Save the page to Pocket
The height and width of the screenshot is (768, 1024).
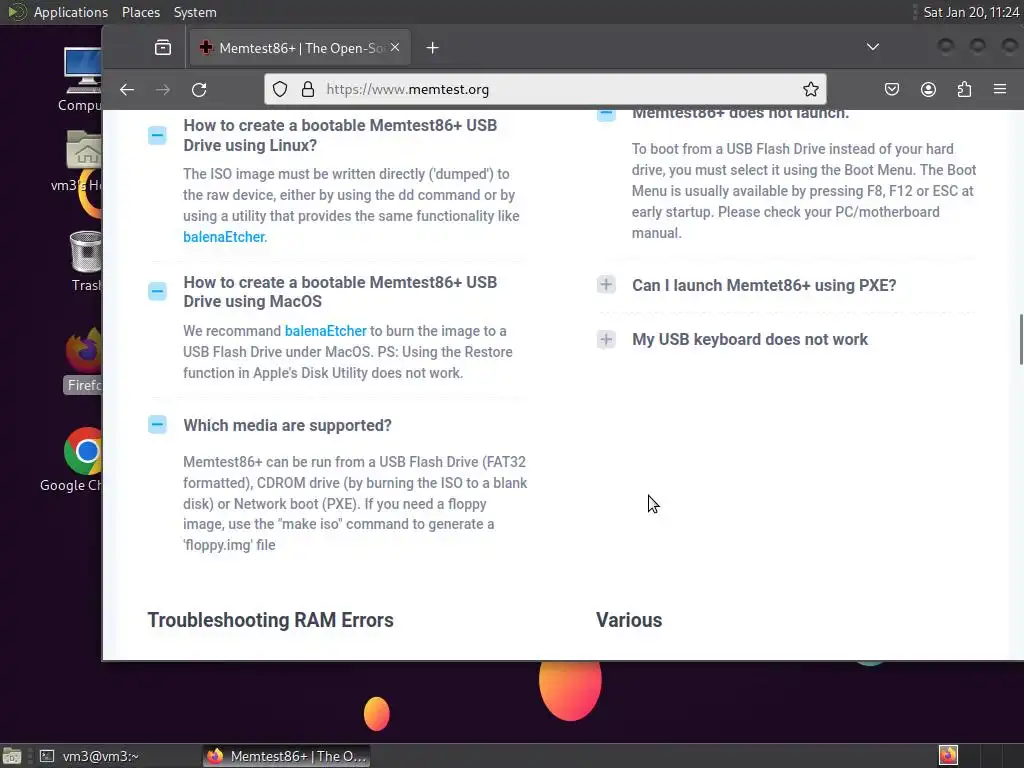coord(891,89)
